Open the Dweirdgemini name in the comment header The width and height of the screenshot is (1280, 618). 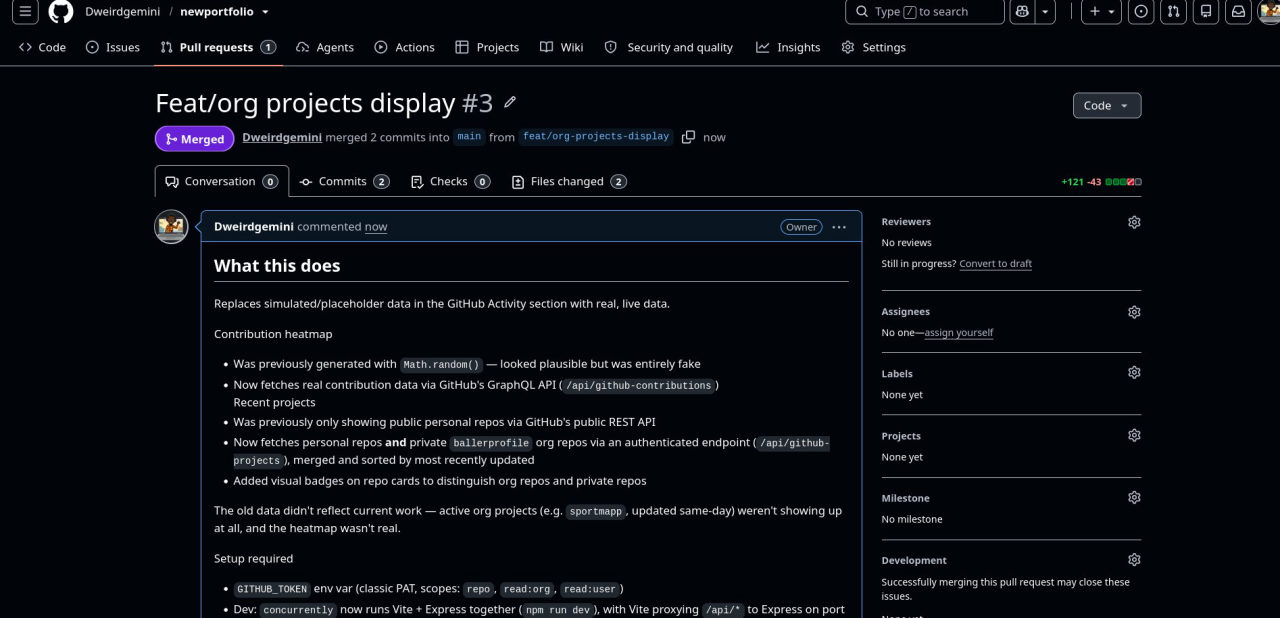(254, 227)
